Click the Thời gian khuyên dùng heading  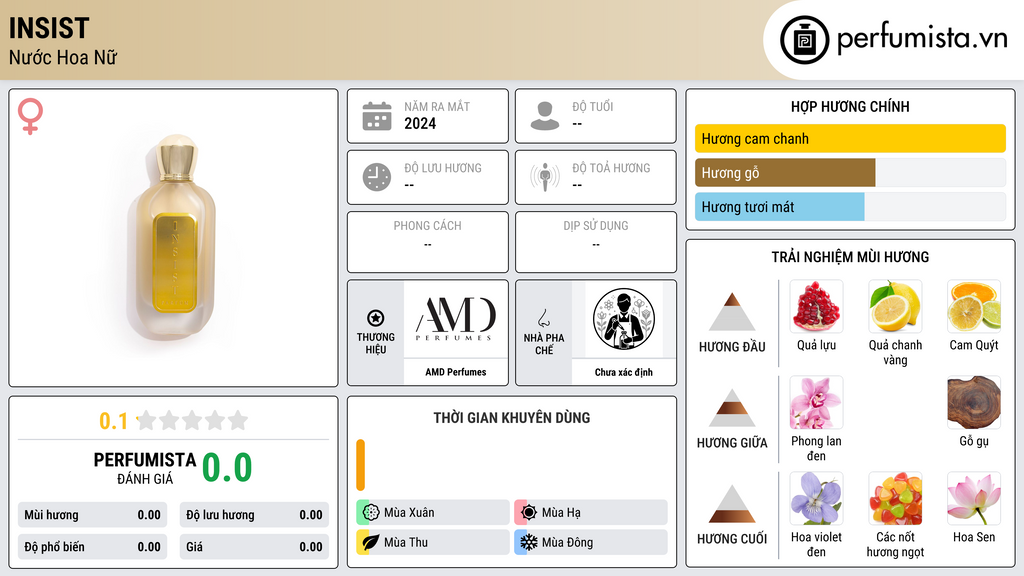click(512, 417)
